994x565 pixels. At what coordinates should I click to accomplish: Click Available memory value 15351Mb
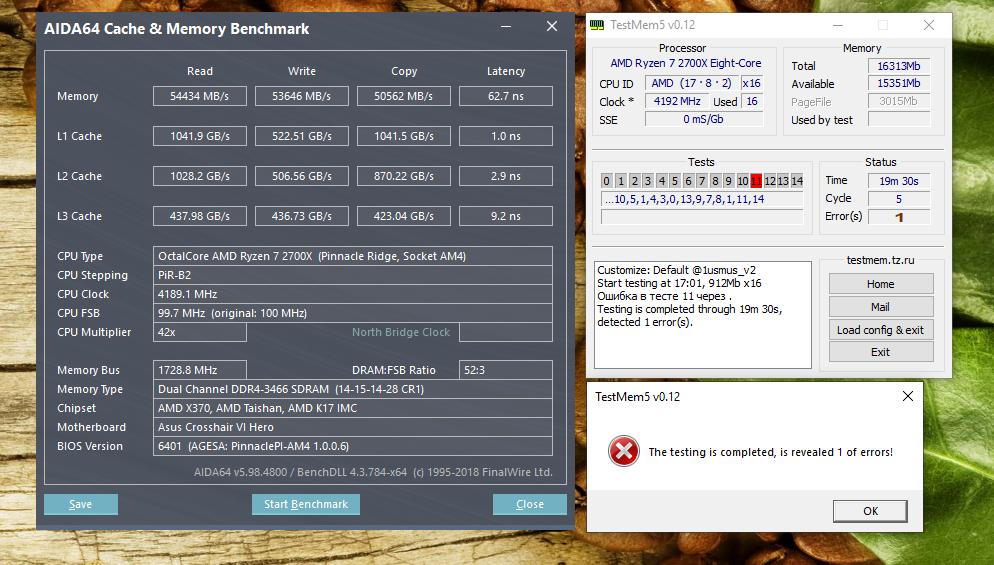point(899,83)
